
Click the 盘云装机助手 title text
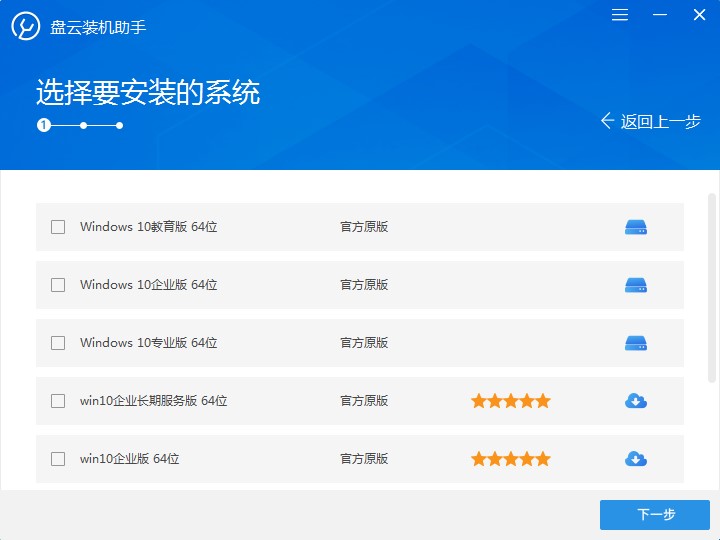click(98, 27)
